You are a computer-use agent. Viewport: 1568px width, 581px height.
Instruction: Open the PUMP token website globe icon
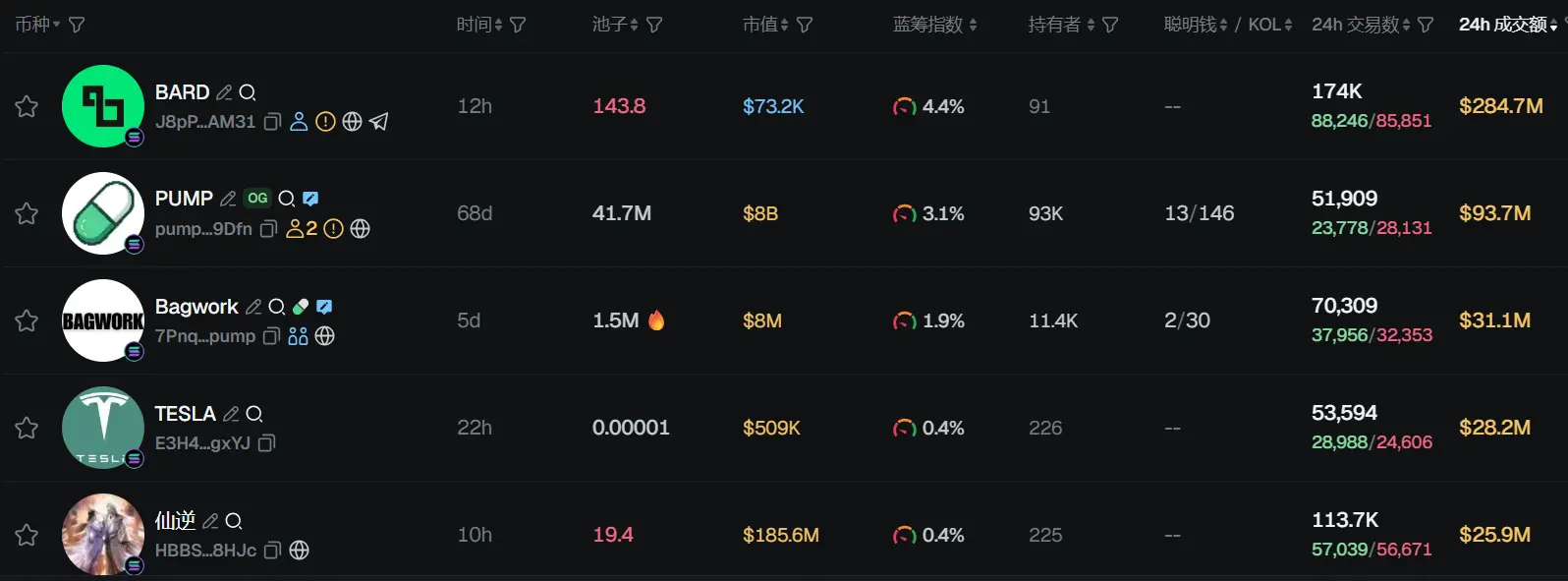click(x=361, y=229)
